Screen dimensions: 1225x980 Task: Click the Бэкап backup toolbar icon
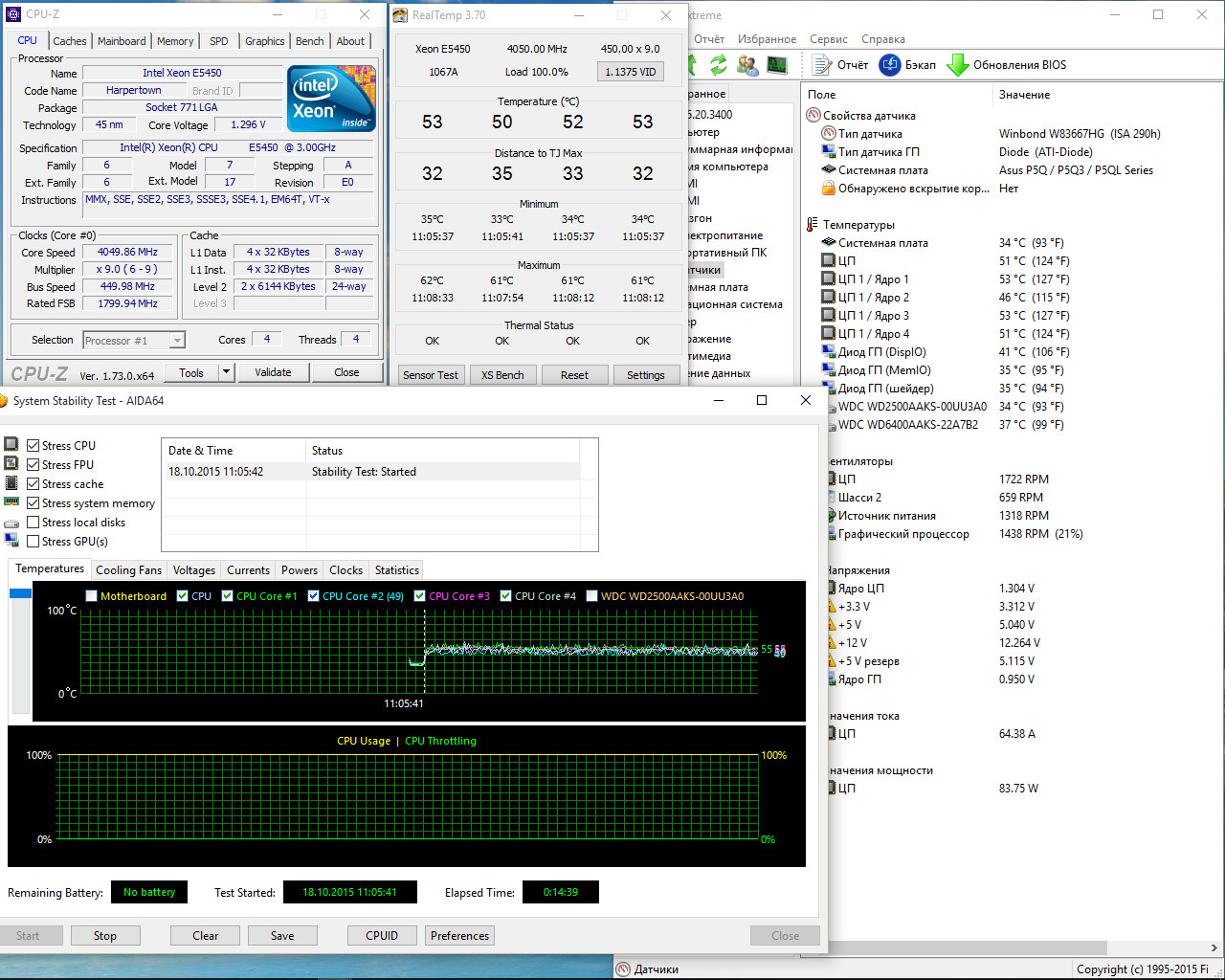pos(890,64)
